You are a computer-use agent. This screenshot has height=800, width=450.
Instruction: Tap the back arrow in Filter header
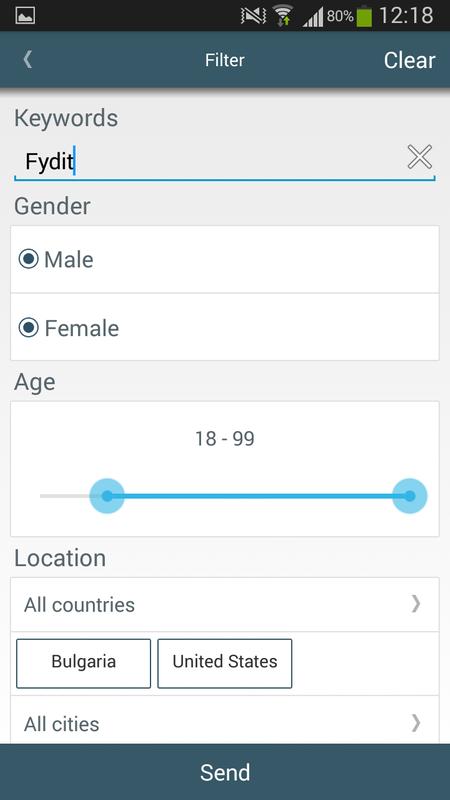click(x=28, y=60)
